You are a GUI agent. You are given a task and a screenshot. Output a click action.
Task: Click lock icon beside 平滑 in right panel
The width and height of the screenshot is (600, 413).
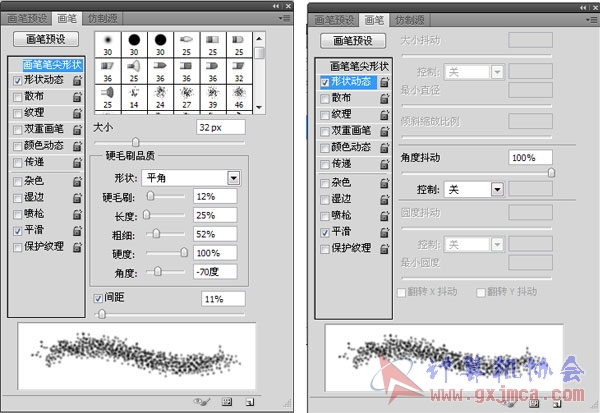click(x=385, y=232)
